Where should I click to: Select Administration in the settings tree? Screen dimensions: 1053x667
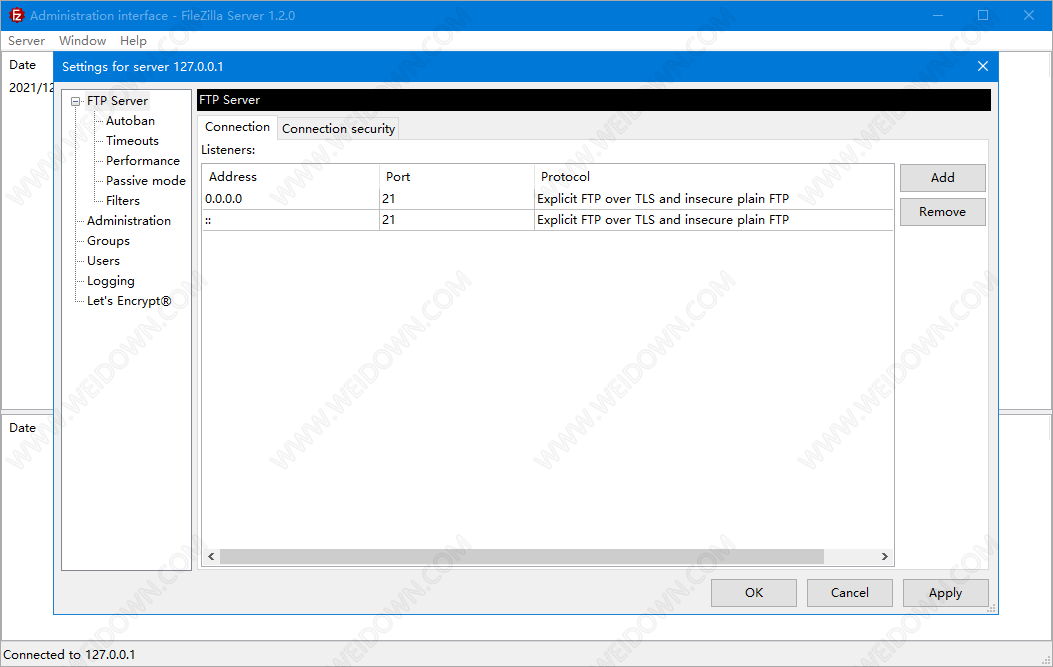(x=129, y=221)
